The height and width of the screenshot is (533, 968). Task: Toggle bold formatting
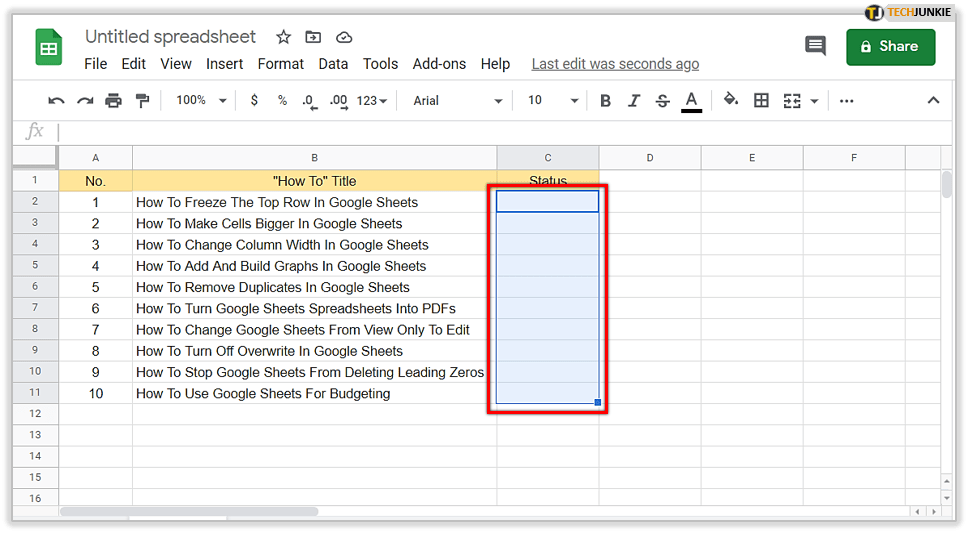pyautogui.click(x=605, y=100)
